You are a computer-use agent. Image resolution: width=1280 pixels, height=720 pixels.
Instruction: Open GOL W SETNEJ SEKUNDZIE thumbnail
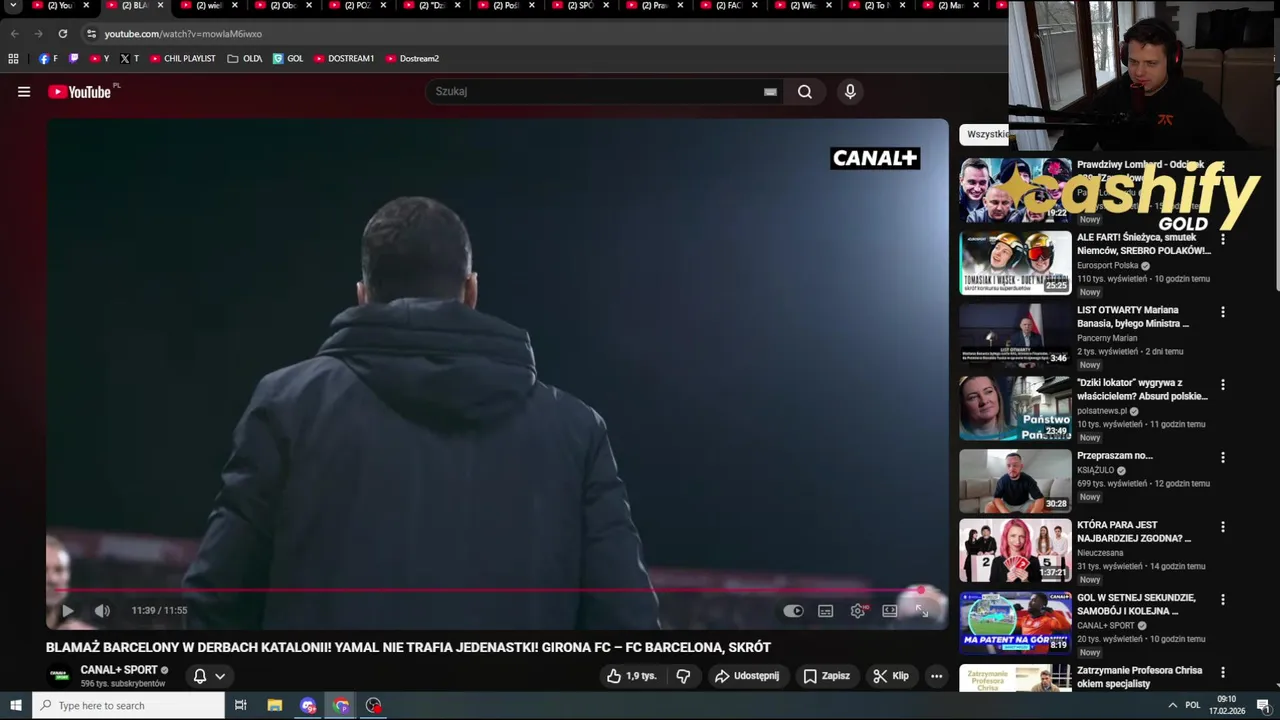pyautogui.click(x=1015, y=623)
